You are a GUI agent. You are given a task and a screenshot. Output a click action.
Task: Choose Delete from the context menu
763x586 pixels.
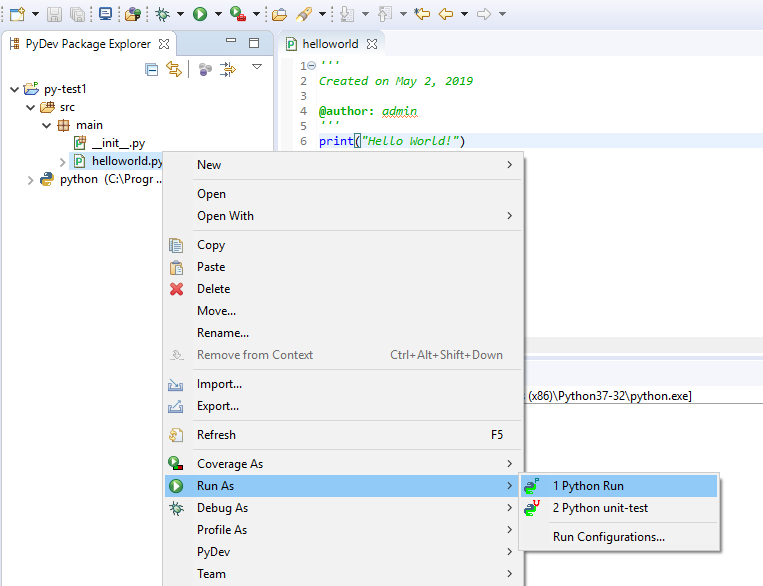tap(344, 289)
